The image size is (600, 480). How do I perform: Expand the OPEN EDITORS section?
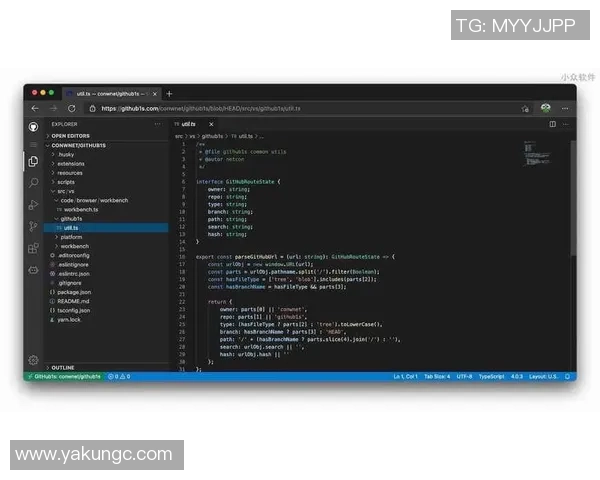click(x=70, y=135)
